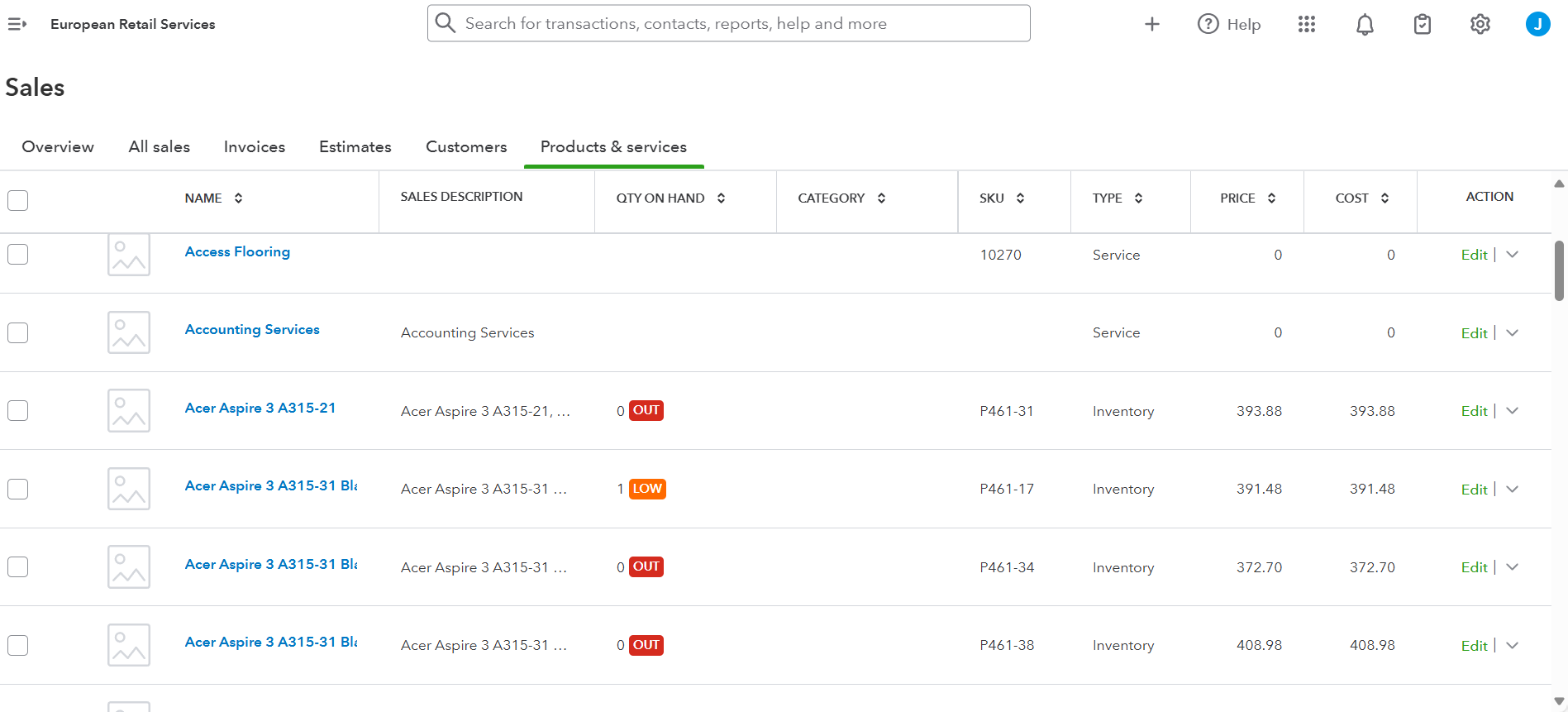Open the Access Flooring product link
The height and width of the screenshot is (712, 1568).
point(237,251)
